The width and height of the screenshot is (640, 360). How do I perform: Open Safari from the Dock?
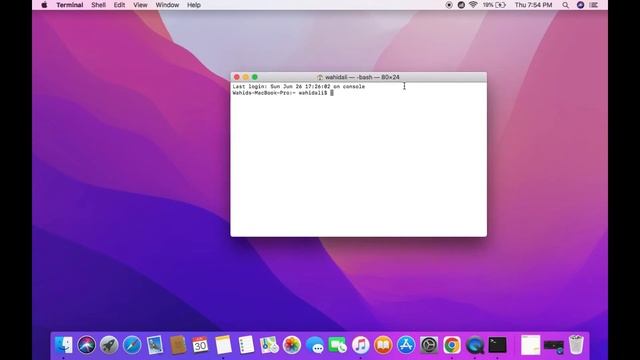tap(132, 345)
